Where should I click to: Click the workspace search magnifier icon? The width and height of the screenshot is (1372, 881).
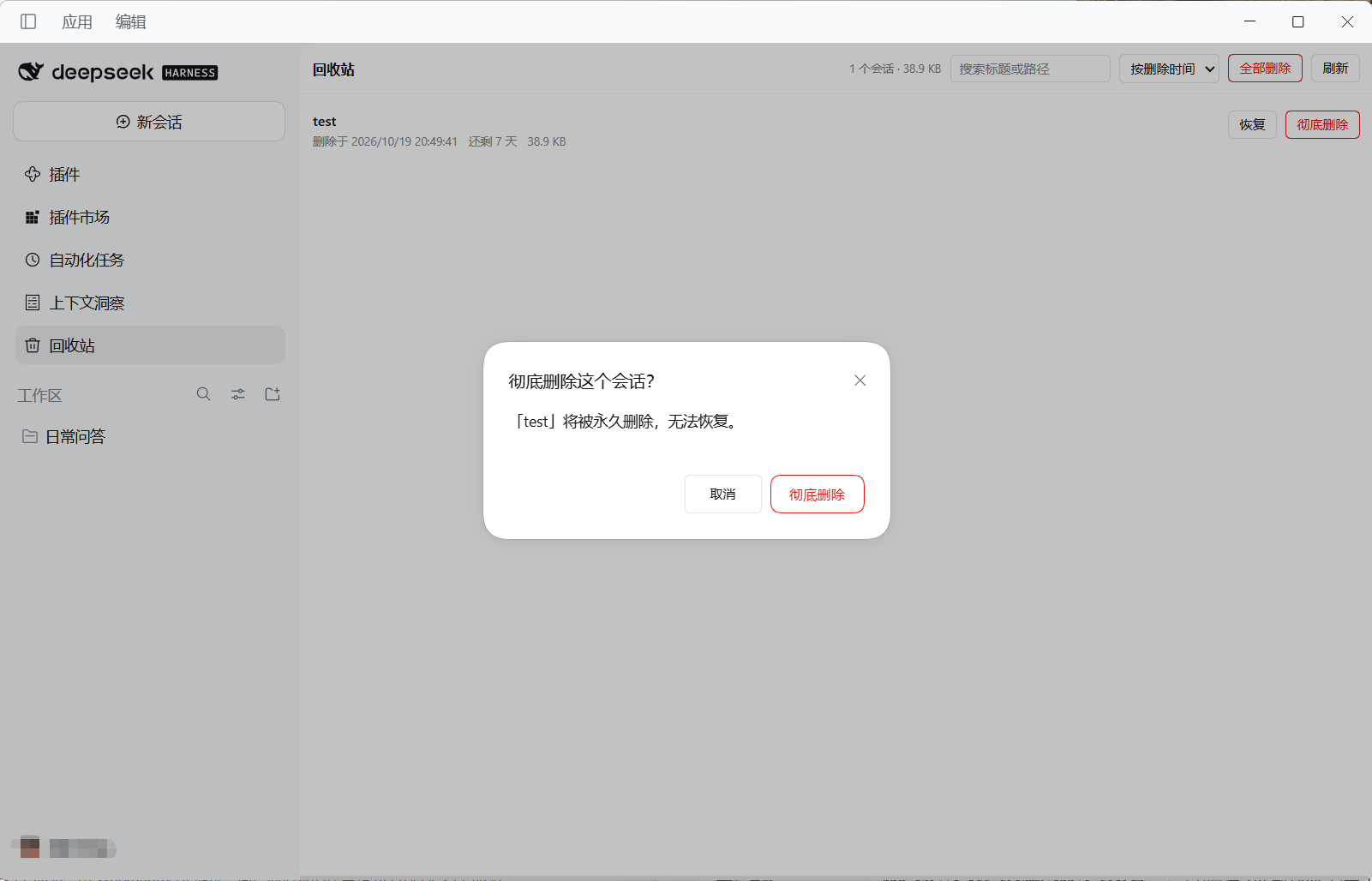[x=203, y=394]
